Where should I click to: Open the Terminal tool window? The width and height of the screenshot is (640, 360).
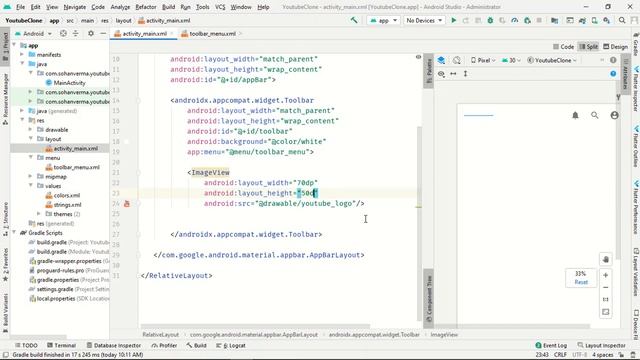pos(62,345)
